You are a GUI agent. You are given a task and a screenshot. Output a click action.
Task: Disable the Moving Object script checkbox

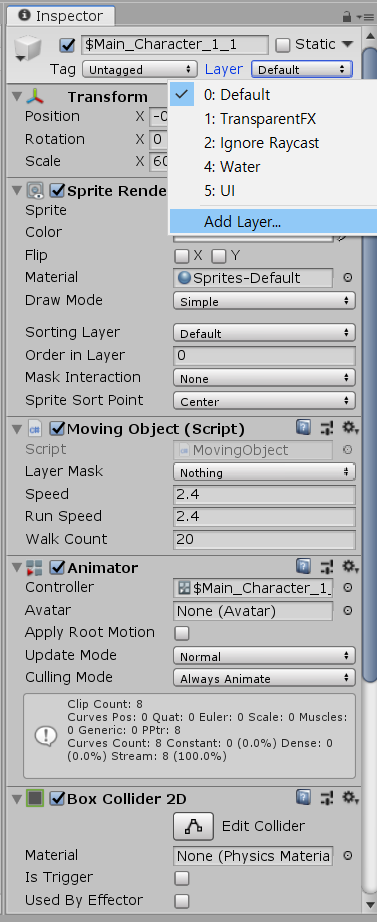(x=57, y=429)
